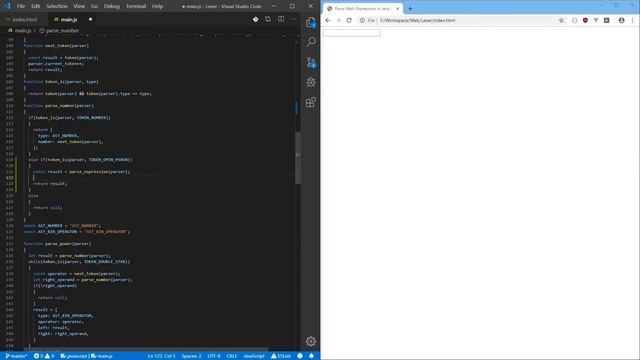Open the Search view in the activity bar
Image resolution: width=640 pixels, height=360 pixels.
[311, 42]
